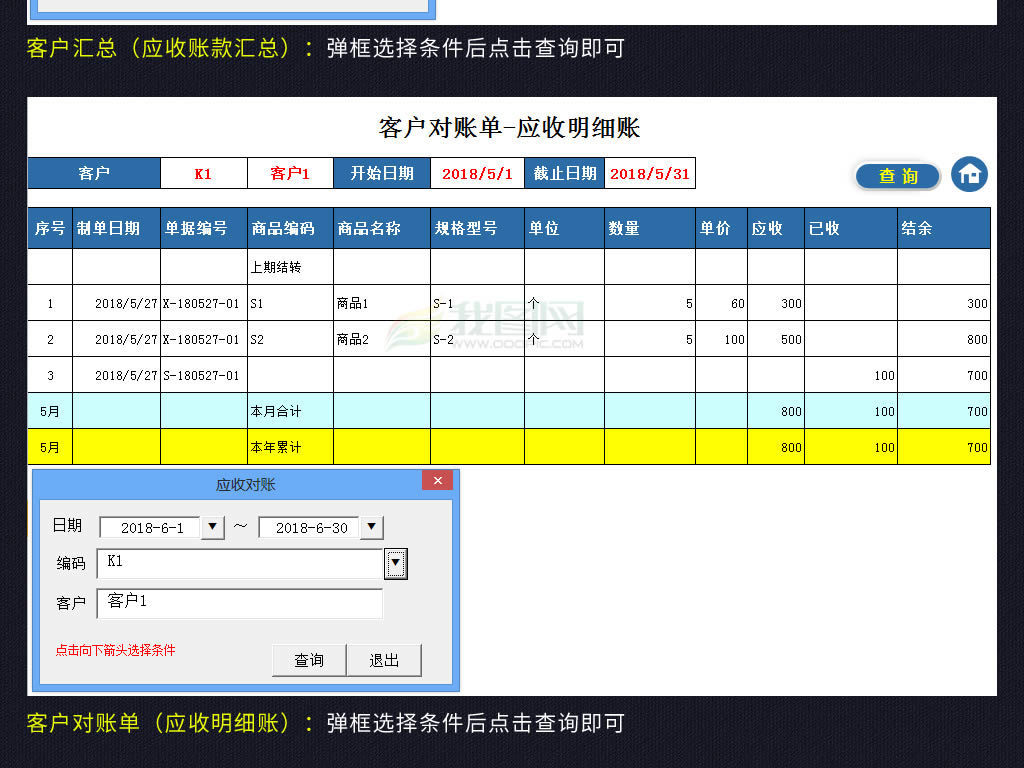The height and width of the screenshot is (768, 1024).
Task: Expand the 编码 customer code dropdown
Action: [395, 564]
